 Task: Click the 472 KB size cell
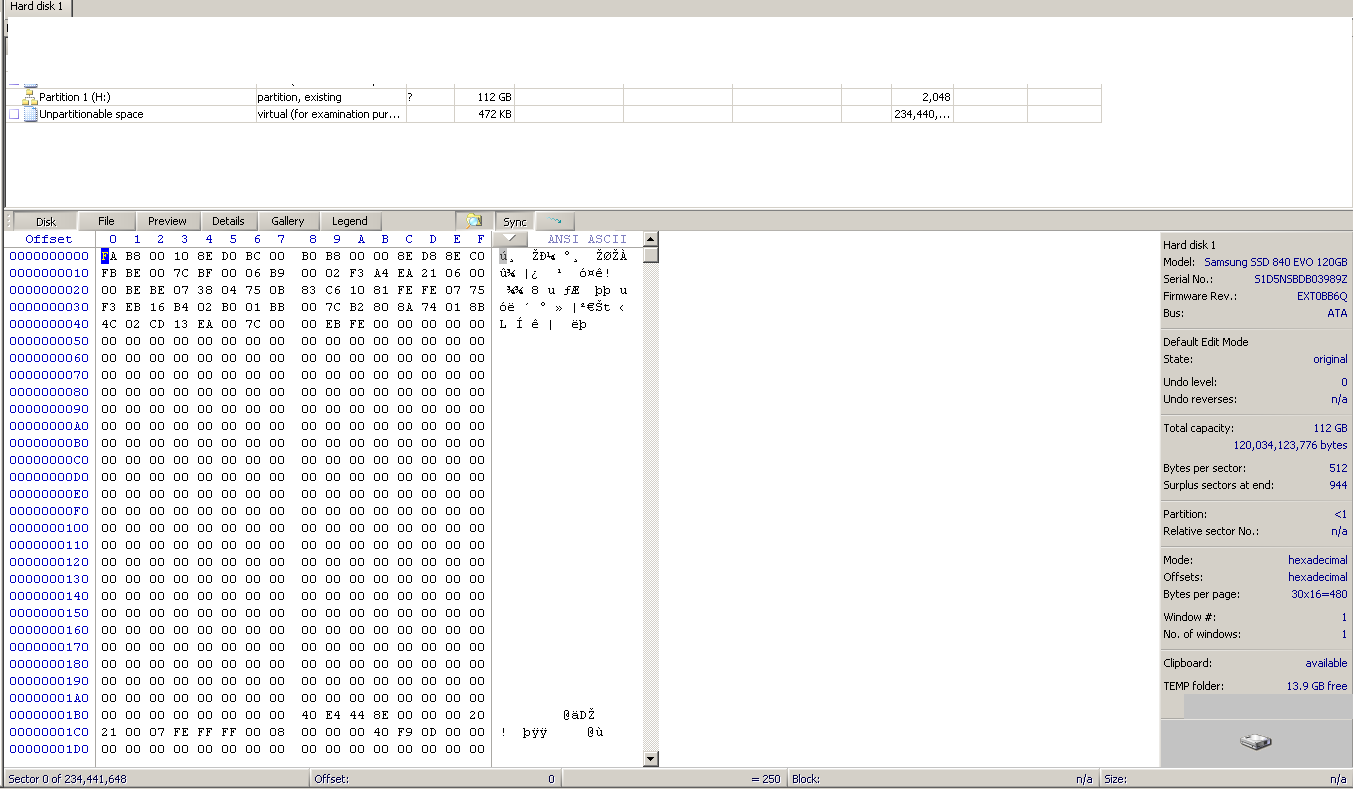(495, 114)
